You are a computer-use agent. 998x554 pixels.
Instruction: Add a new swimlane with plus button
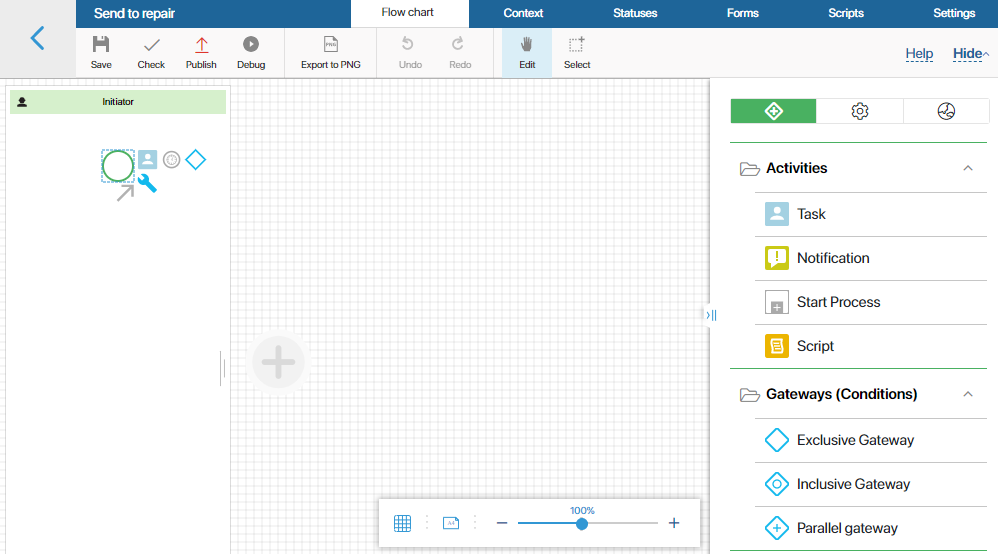[278, 362]
